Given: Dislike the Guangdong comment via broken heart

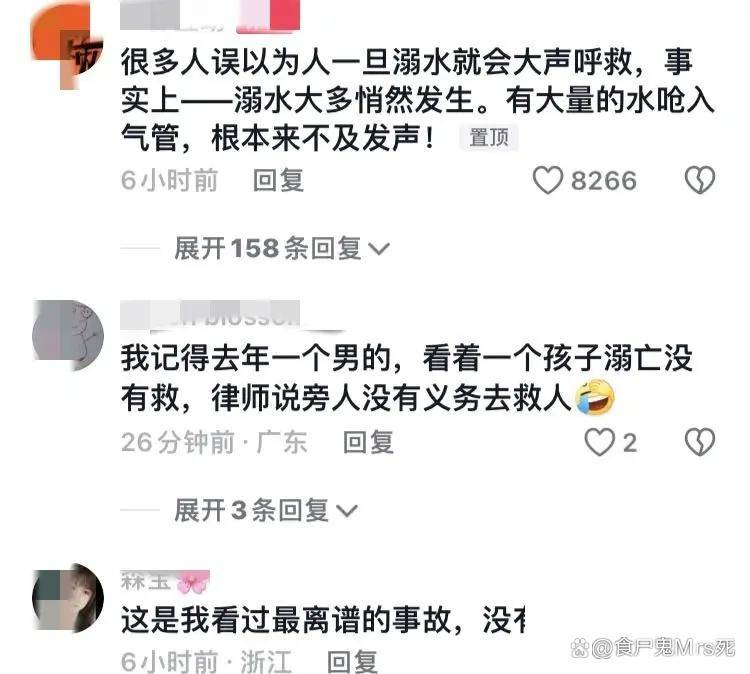Looking at the screenshot, I should point(700,442).
